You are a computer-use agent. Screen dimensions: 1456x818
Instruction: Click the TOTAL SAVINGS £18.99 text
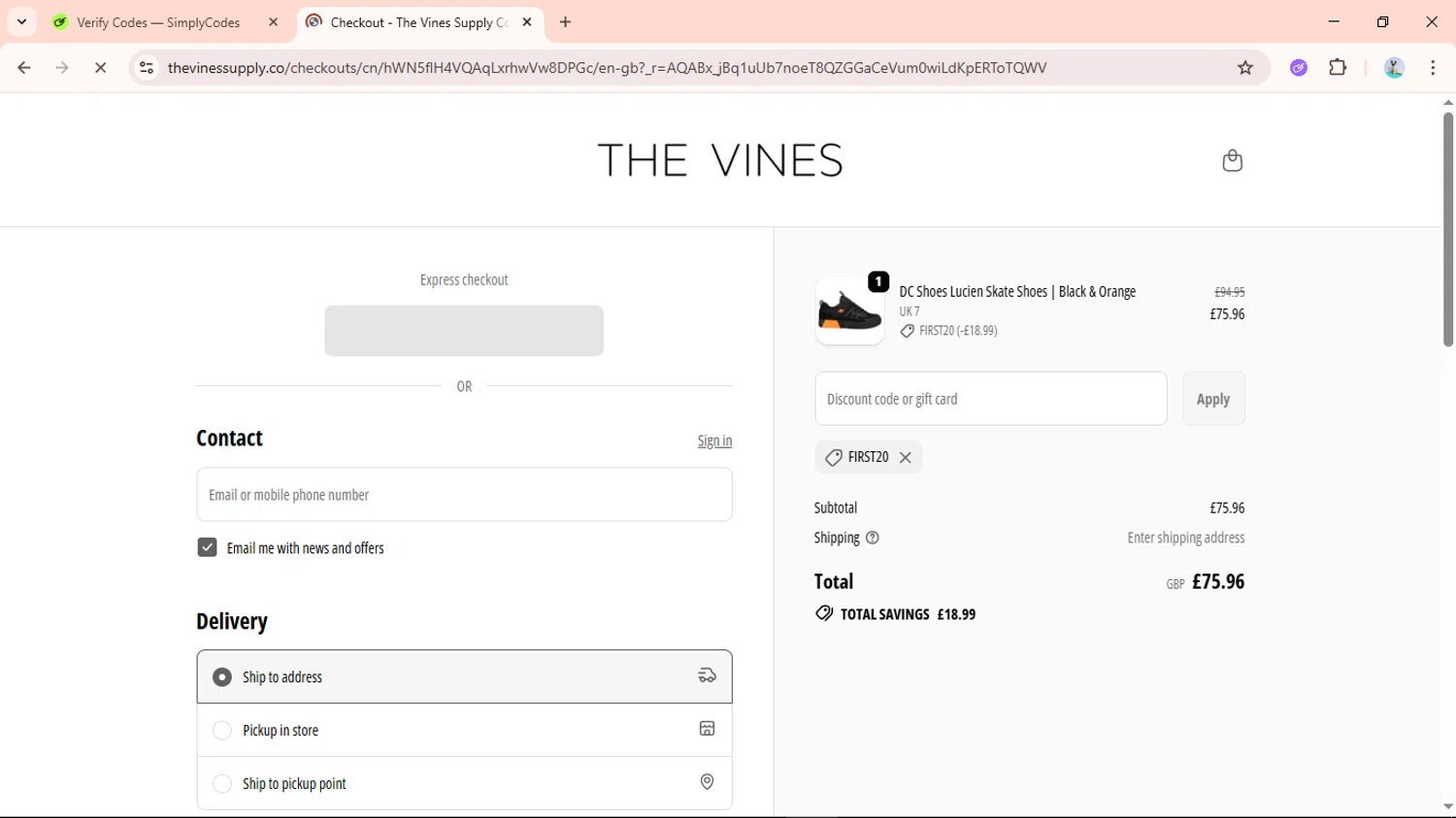(908, 614)
